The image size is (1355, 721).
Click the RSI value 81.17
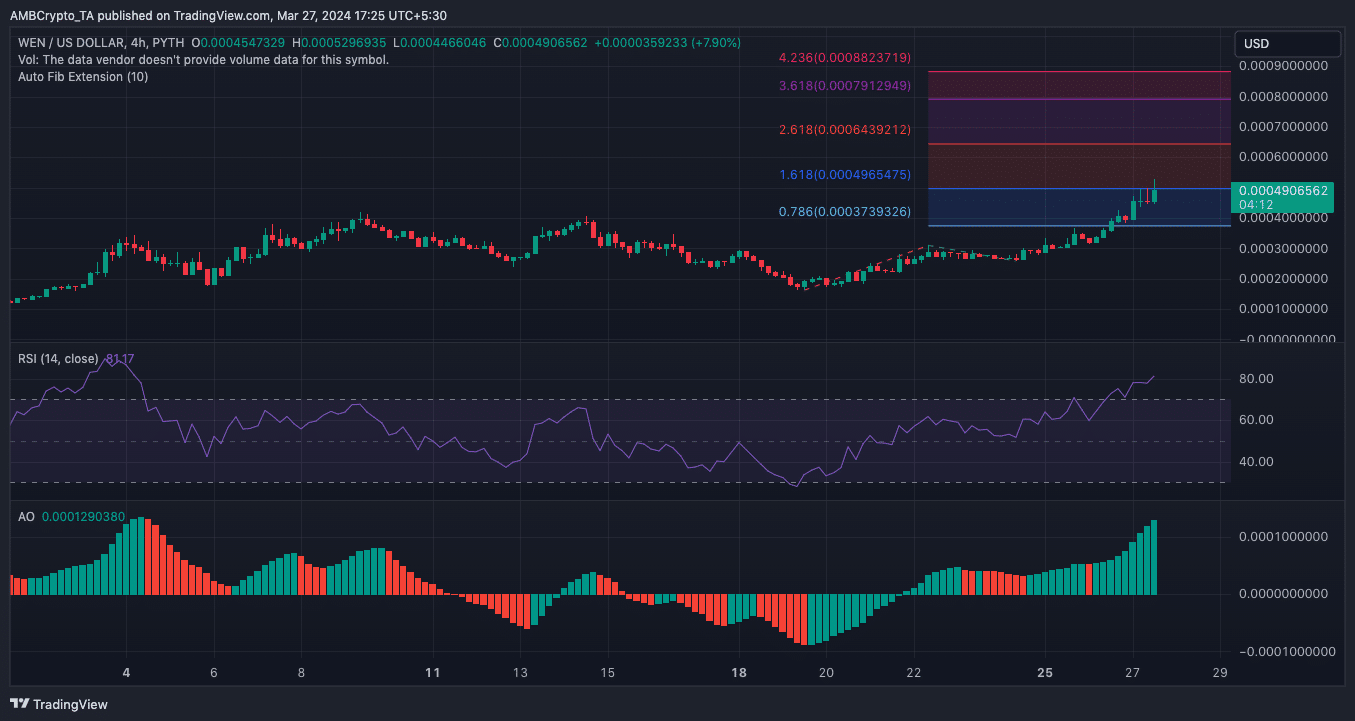(119, 358)
